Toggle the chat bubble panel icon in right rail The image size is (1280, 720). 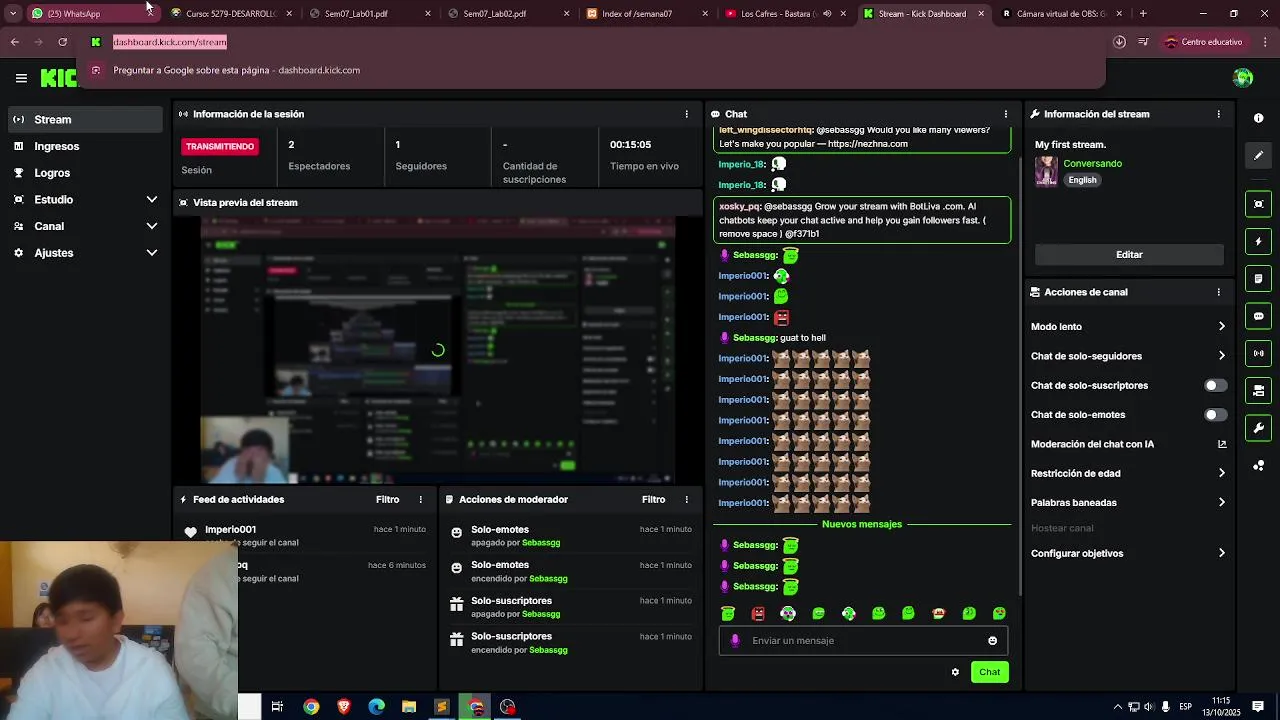tap(1258, 316)
